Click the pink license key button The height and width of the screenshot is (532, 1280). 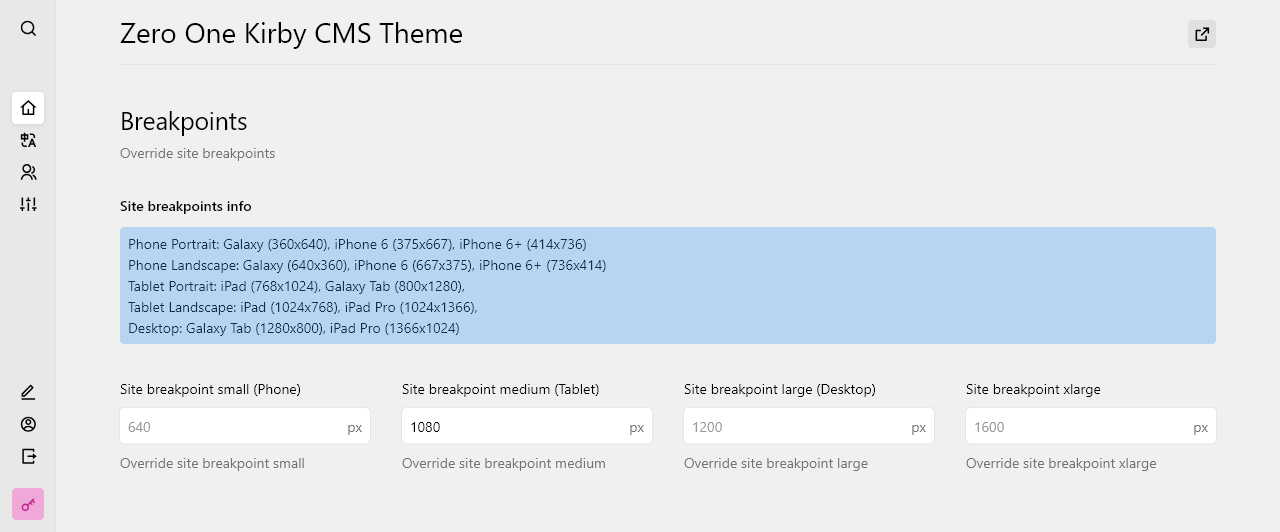point(28,504)
